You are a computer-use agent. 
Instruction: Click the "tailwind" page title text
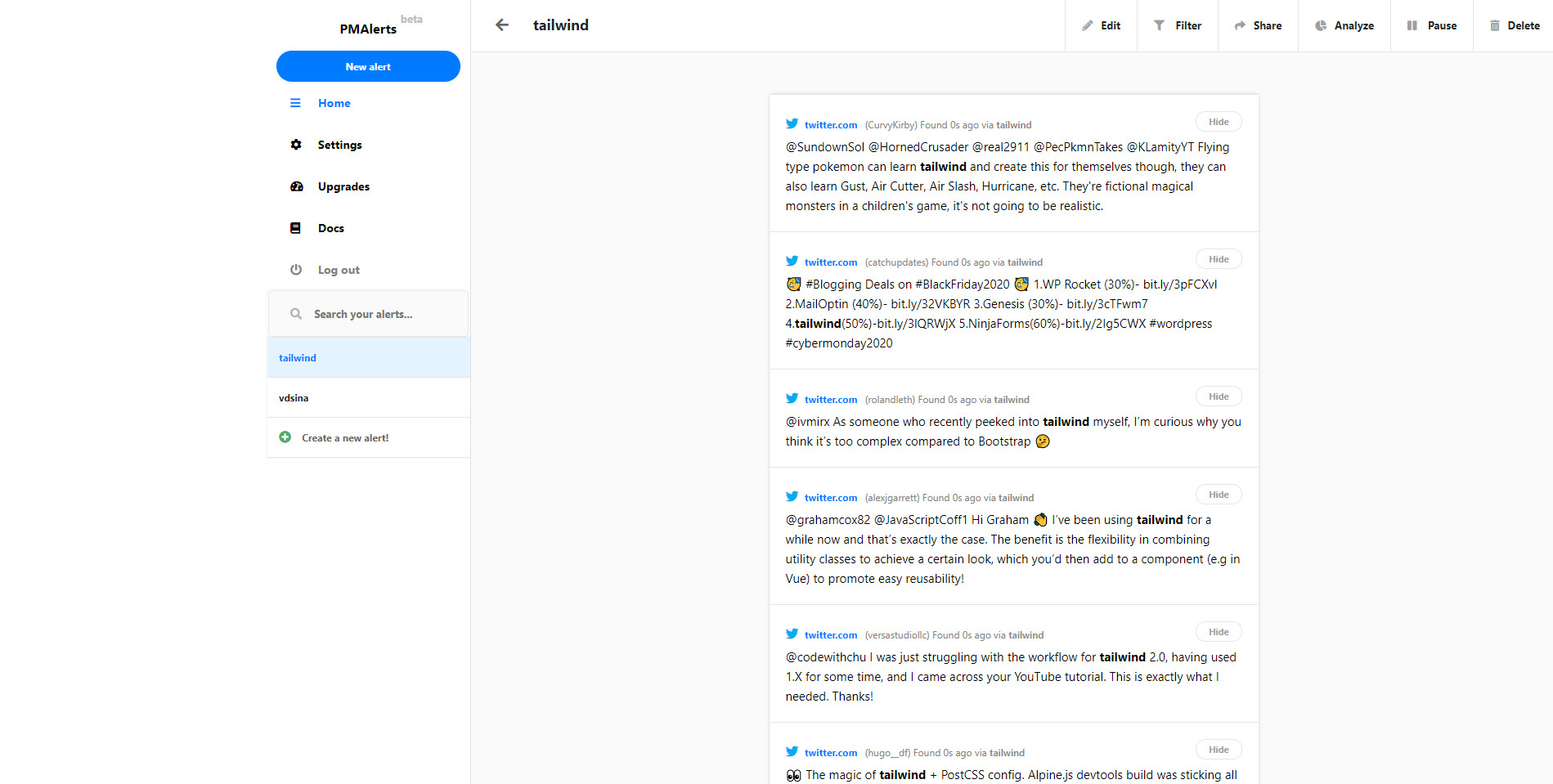point(561,25)
